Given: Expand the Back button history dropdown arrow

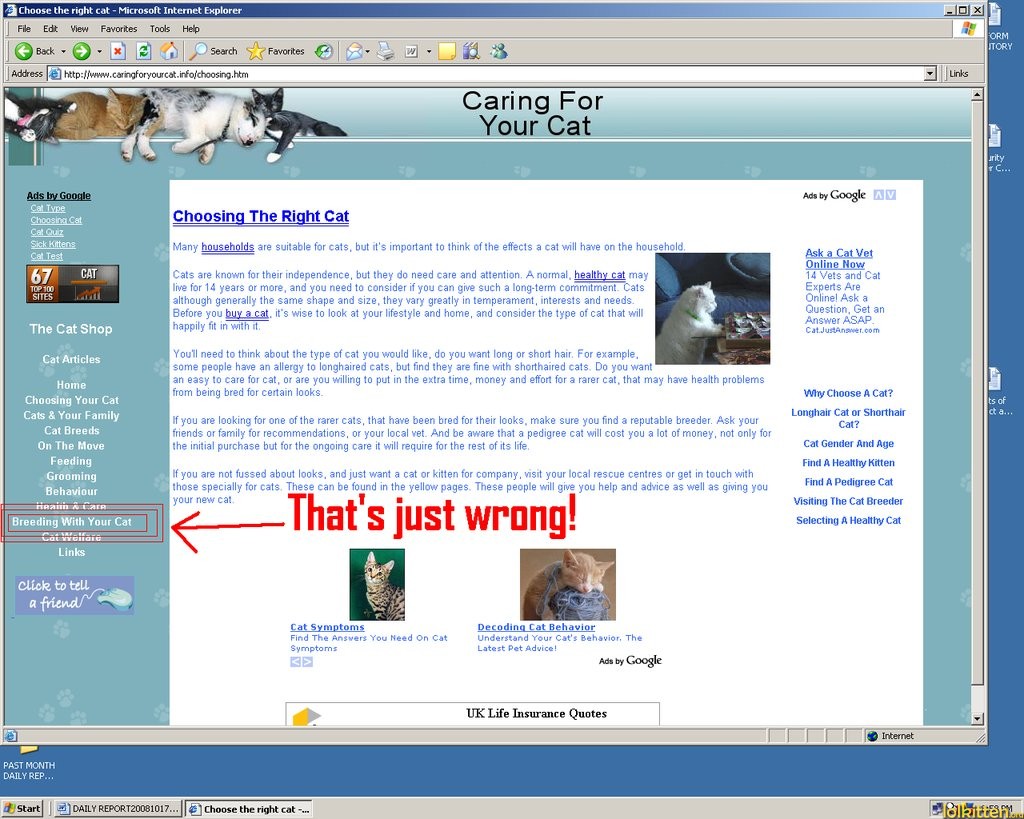Looking at the screenshot, I should 63,51.
